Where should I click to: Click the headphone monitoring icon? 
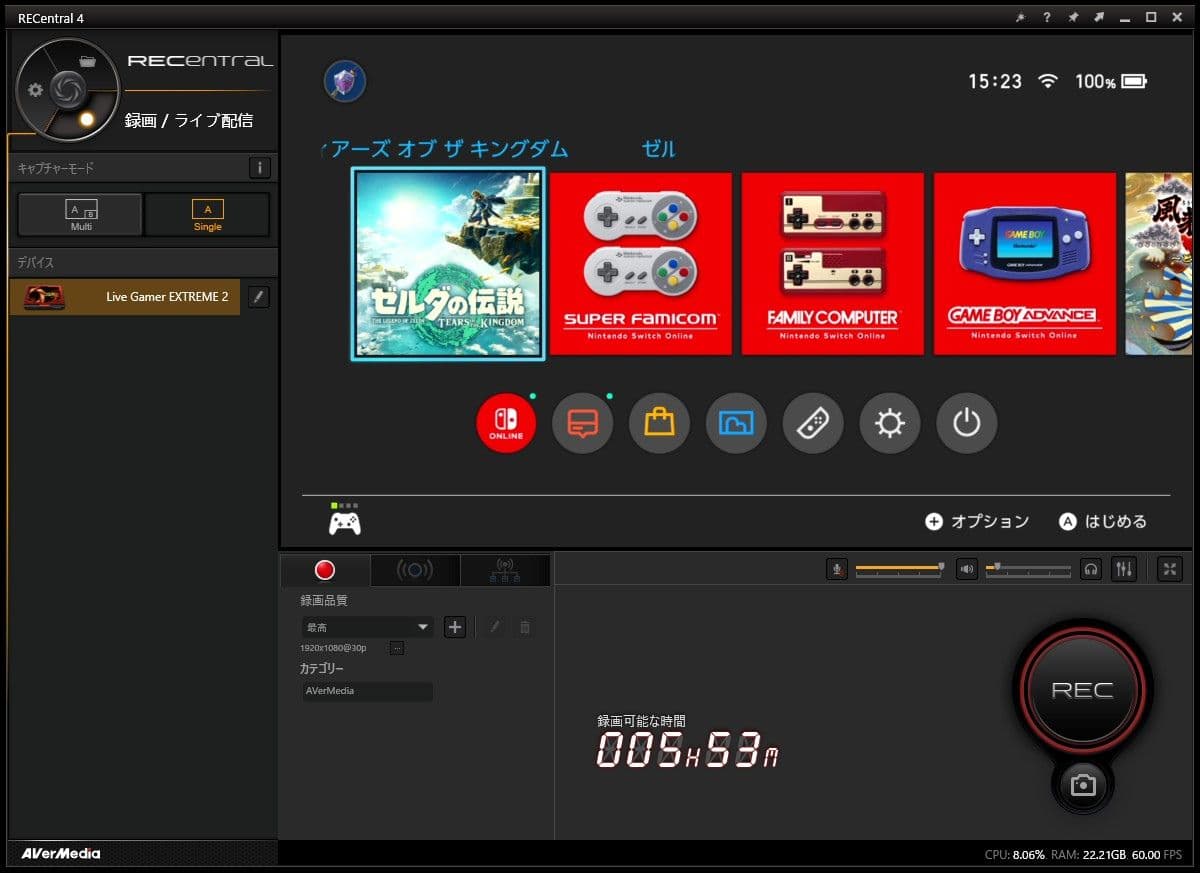coord(1092,569)
